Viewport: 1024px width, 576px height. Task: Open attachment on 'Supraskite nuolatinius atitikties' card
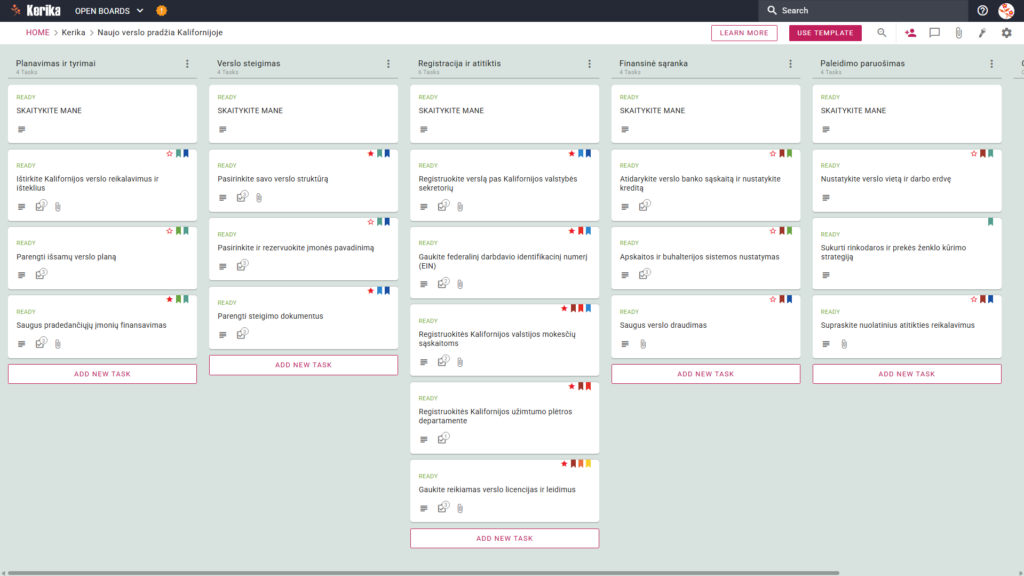click(844, 344)
